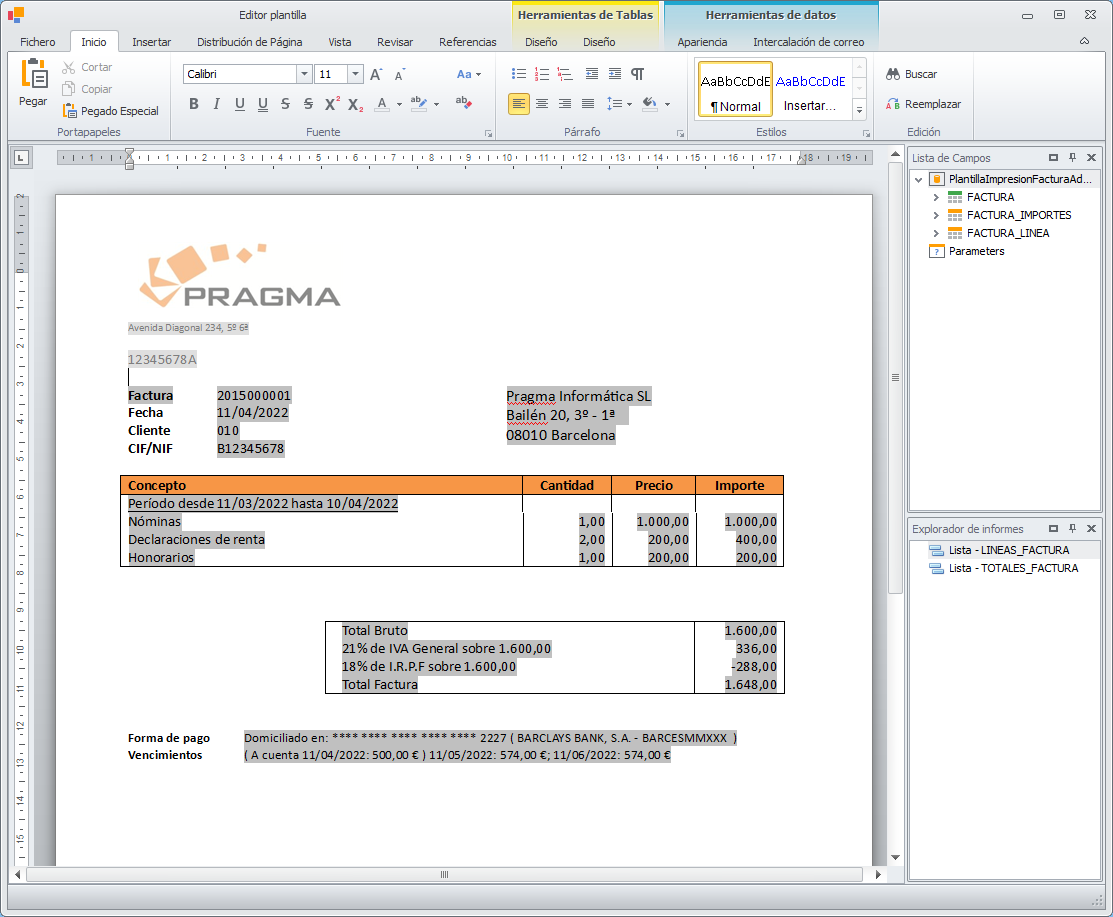Toggle bold formatting
The image size is (1113, 917).
194,104
